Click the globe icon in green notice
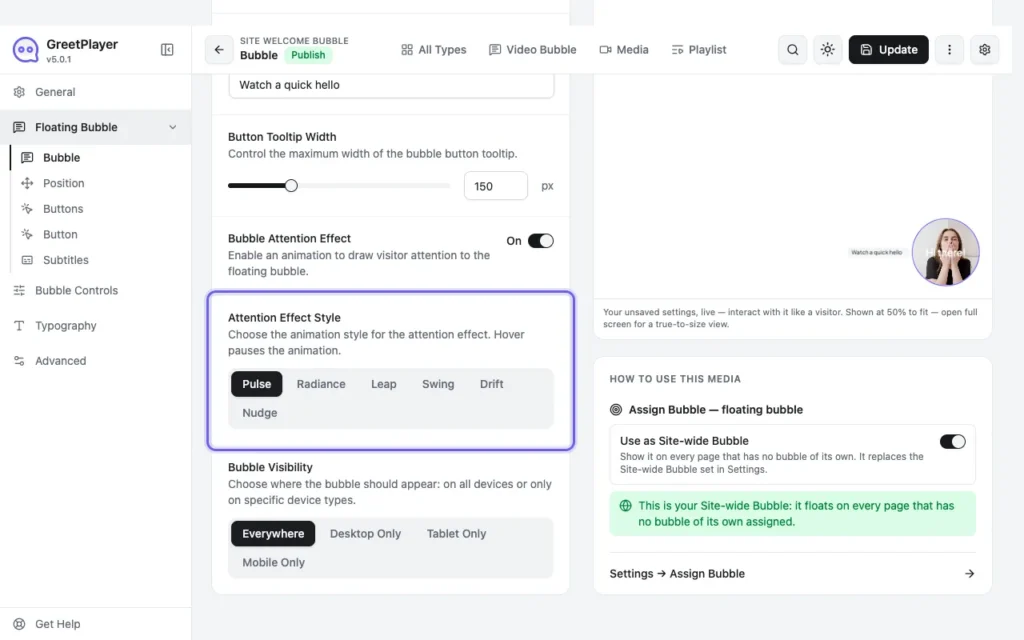 coord(626,506)
